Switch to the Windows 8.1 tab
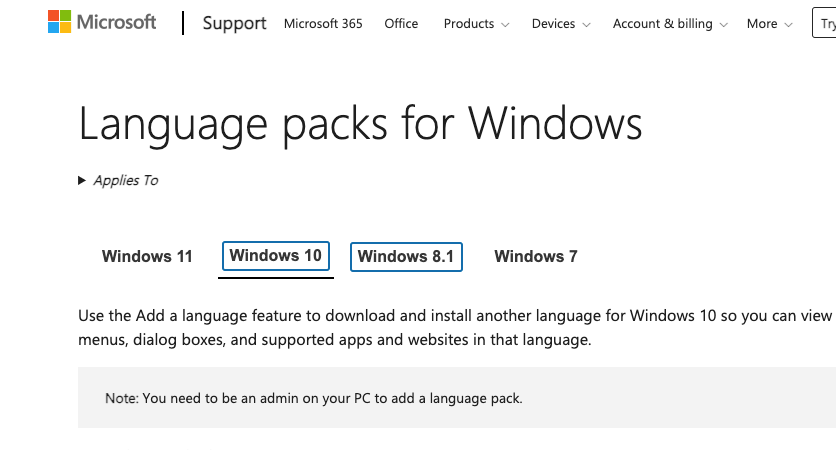 (x=405, y=256)
